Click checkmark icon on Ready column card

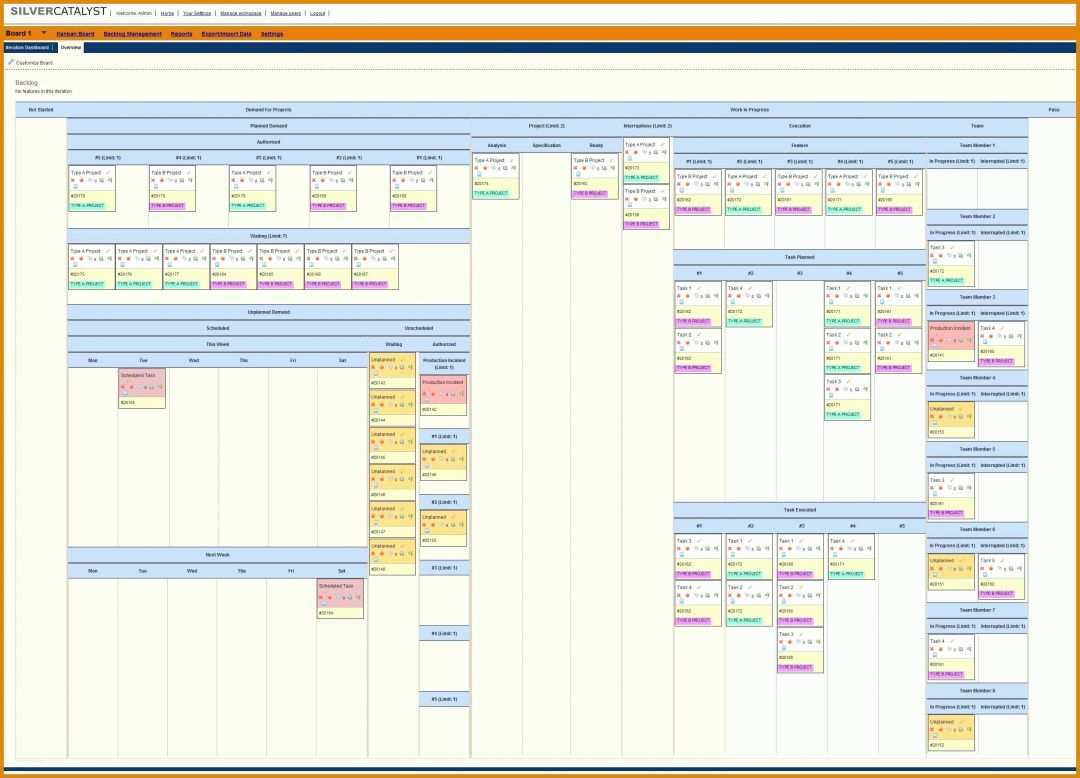(x=611, y=160)
